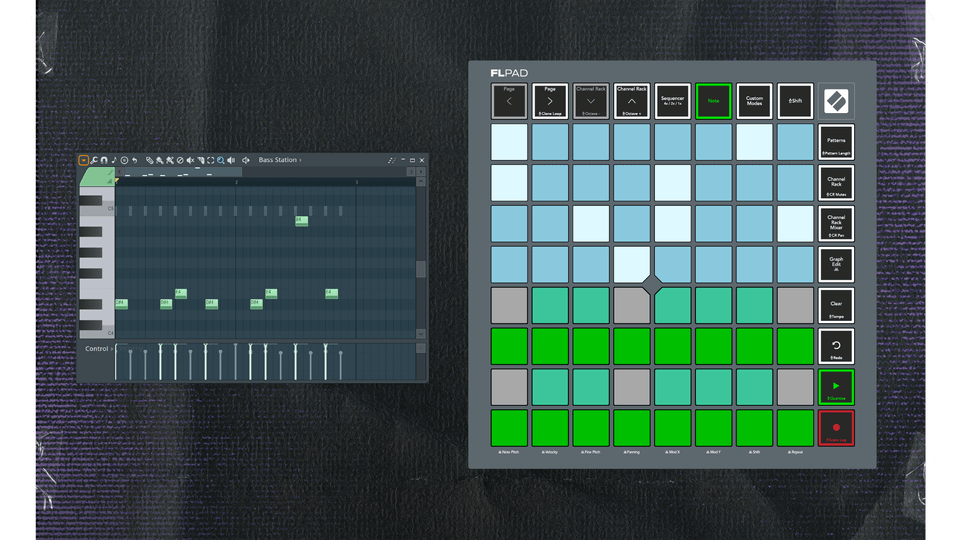This screenshot has height=540, width=960.
Task: Tap the bottom-row pad labeled Mod X
Action: [x=672, y=429]
